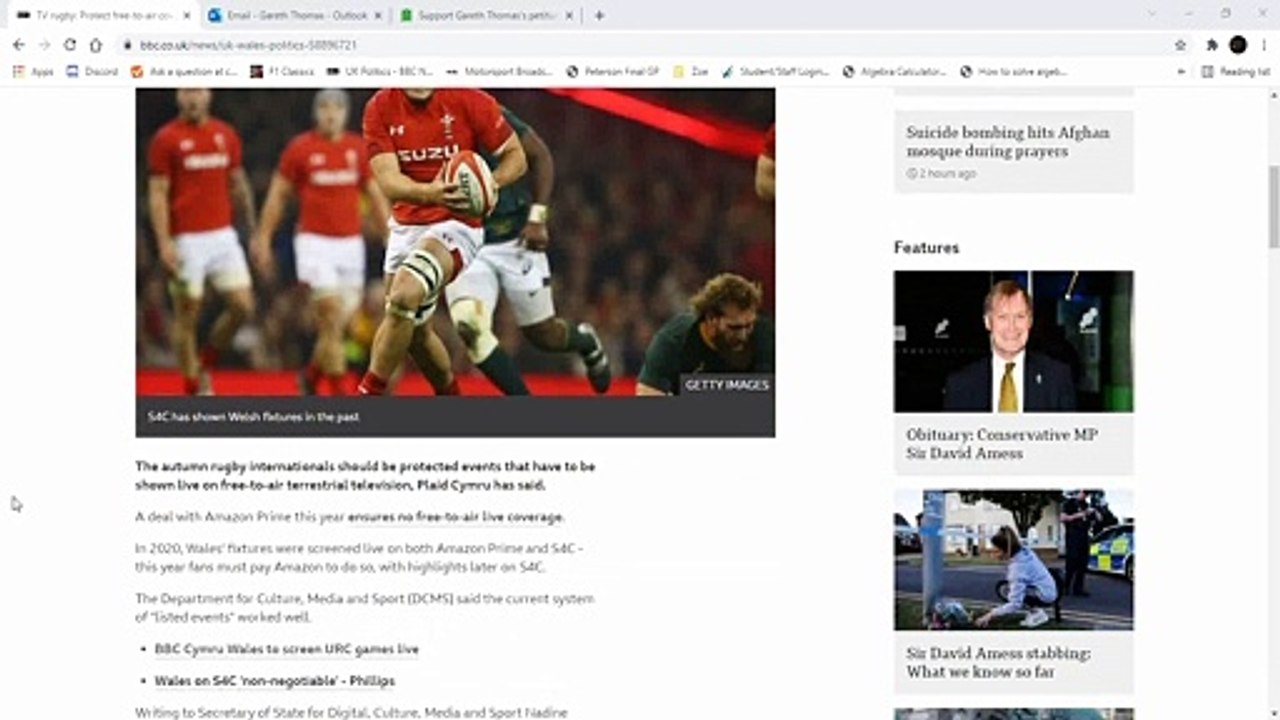
Task: Click the paragraph beginning 'In 2020, Wales' fixtures'
Action: tap(359, 558)
